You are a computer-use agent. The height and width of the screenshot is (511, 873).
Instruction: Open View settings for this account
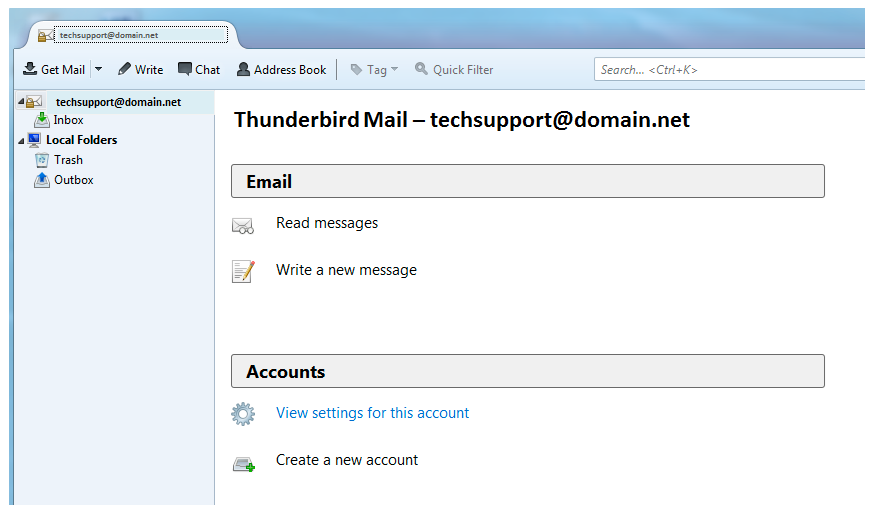pyautogui.click(x=372, y=413)
